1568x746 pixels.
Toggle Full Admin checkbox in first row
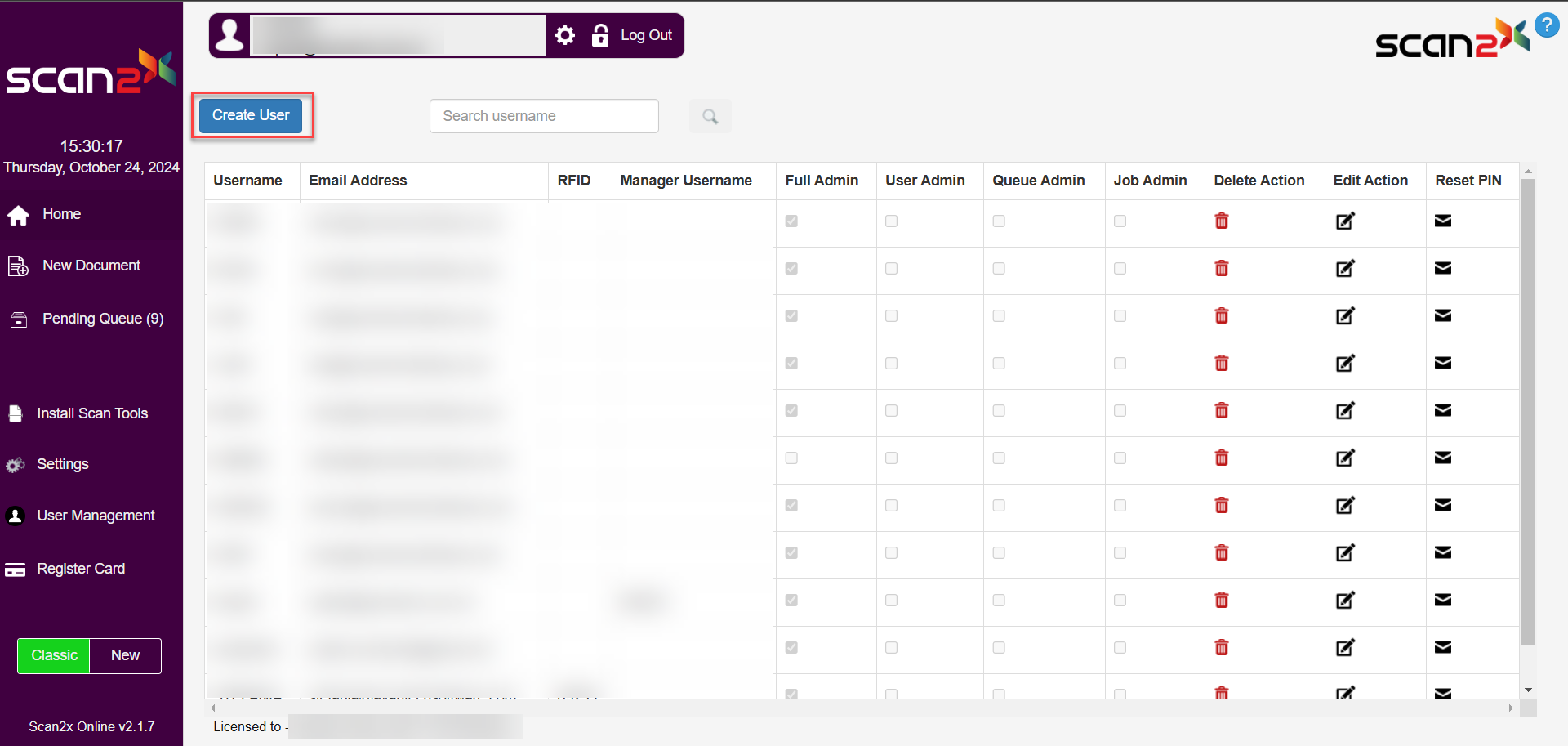pos(791,221)
